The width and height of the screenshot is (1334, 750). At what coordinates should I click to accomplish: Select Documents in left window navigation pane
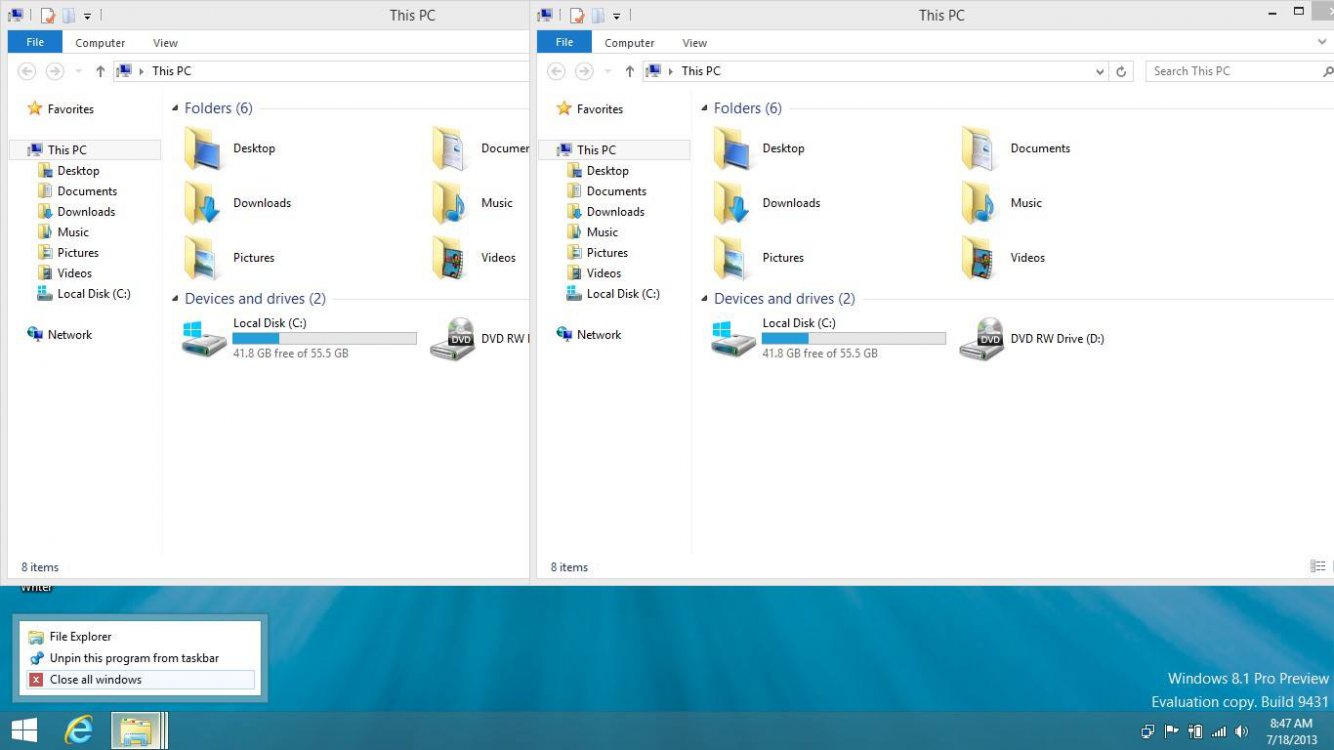[87, 191]
